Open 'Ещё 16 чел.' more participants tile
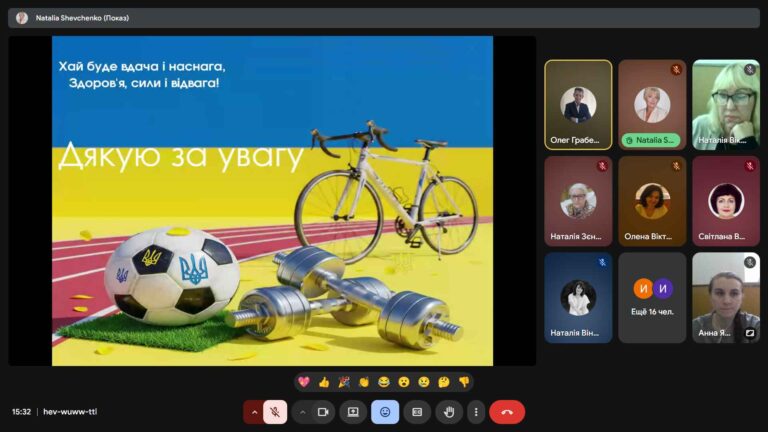 652,297
